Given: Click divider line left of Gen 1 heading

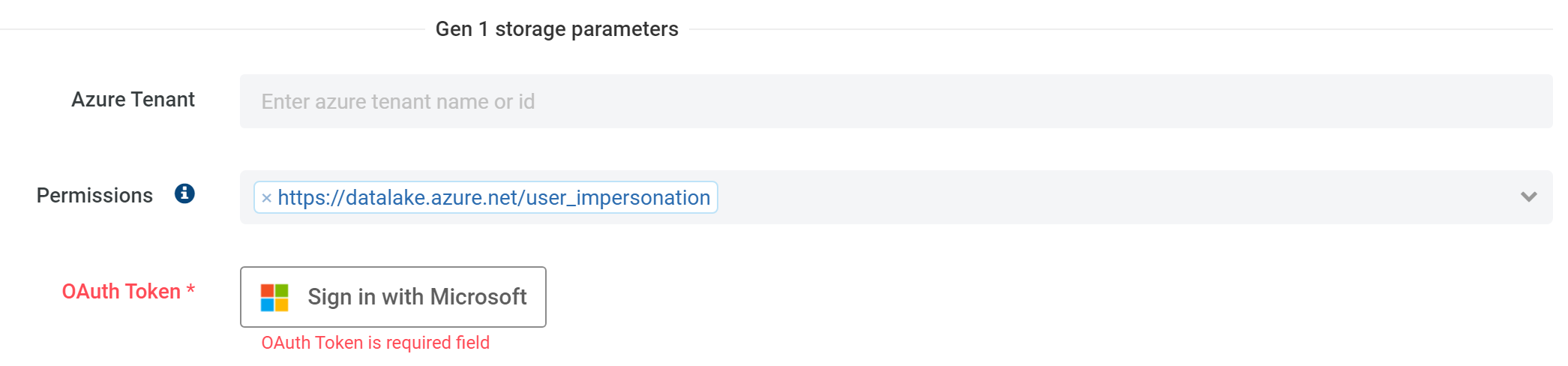Looking at the screenshot, I should [210, 29].
